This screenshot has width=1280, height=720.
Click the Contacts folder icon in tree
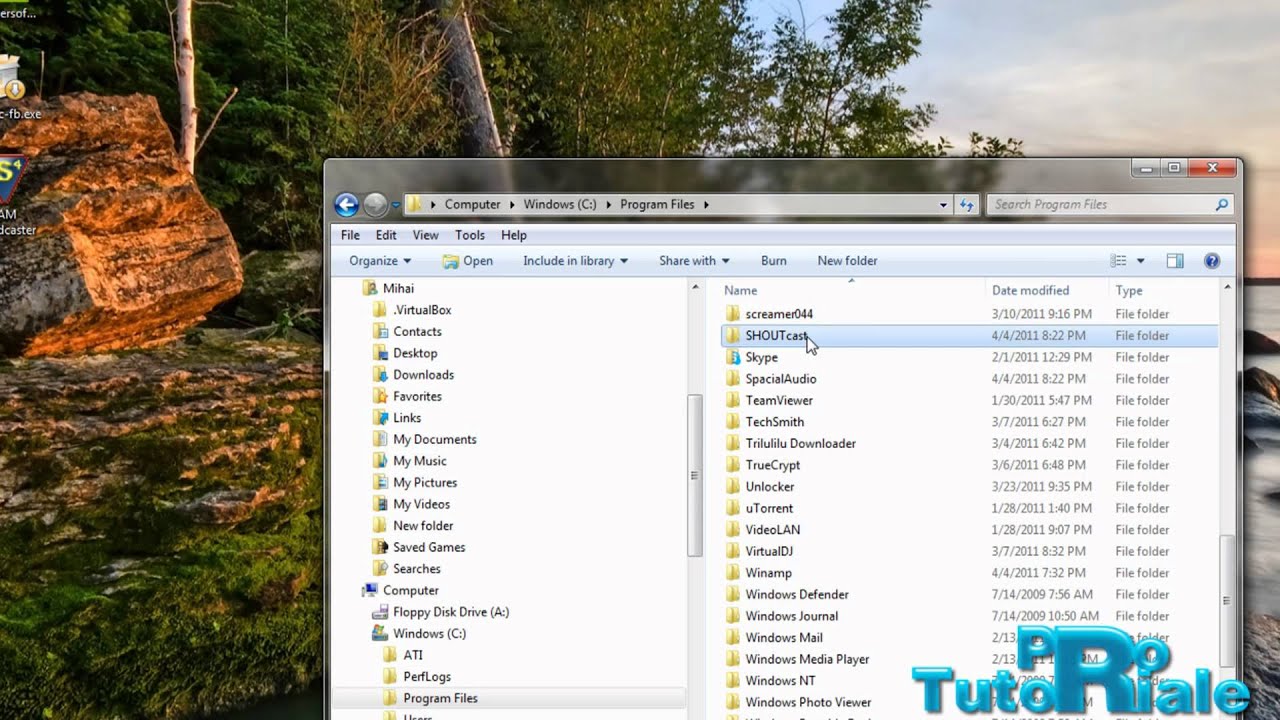380,332
